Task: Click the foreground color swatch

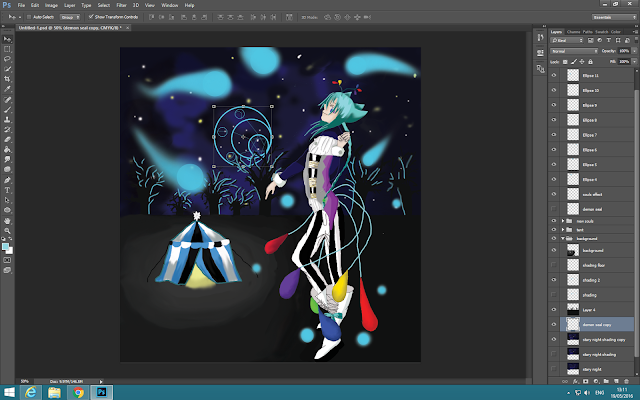Action: point(5,247)
